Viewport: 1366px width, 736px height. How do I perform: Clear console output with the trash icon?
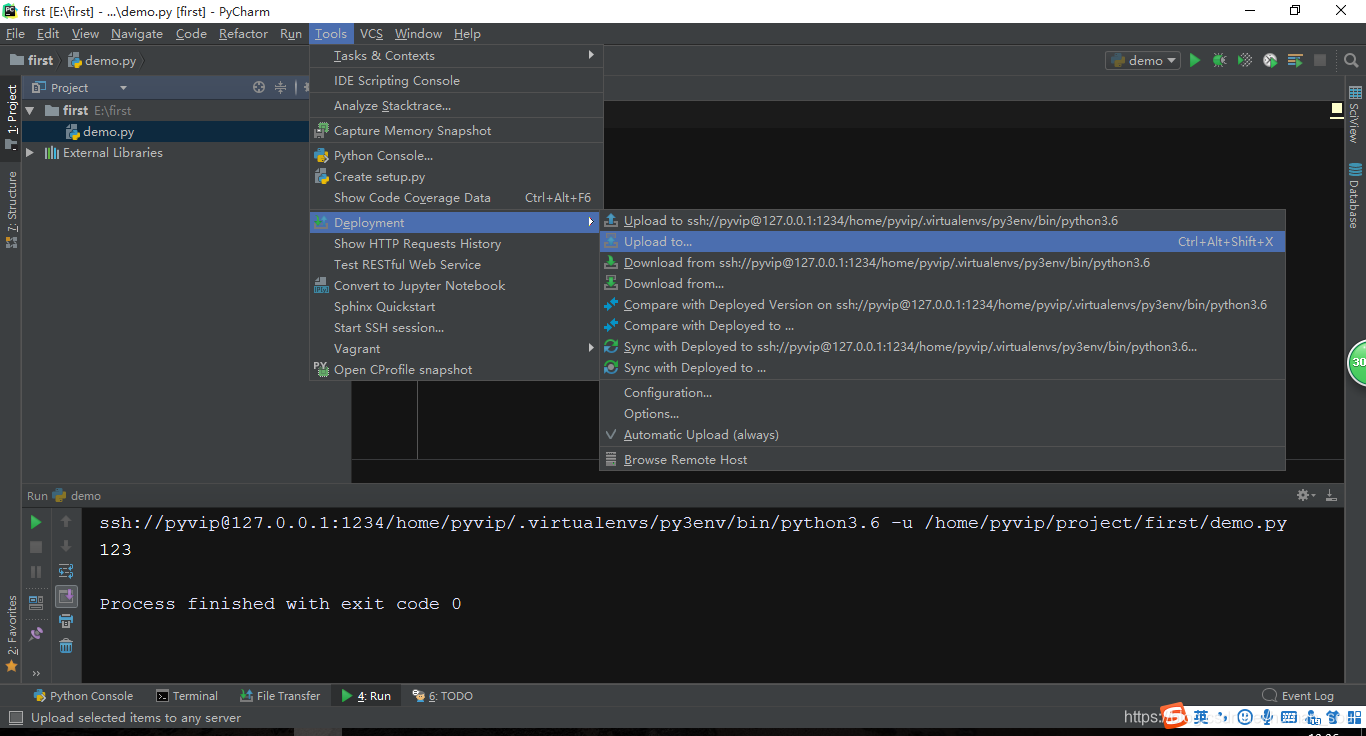coord(66,646)
